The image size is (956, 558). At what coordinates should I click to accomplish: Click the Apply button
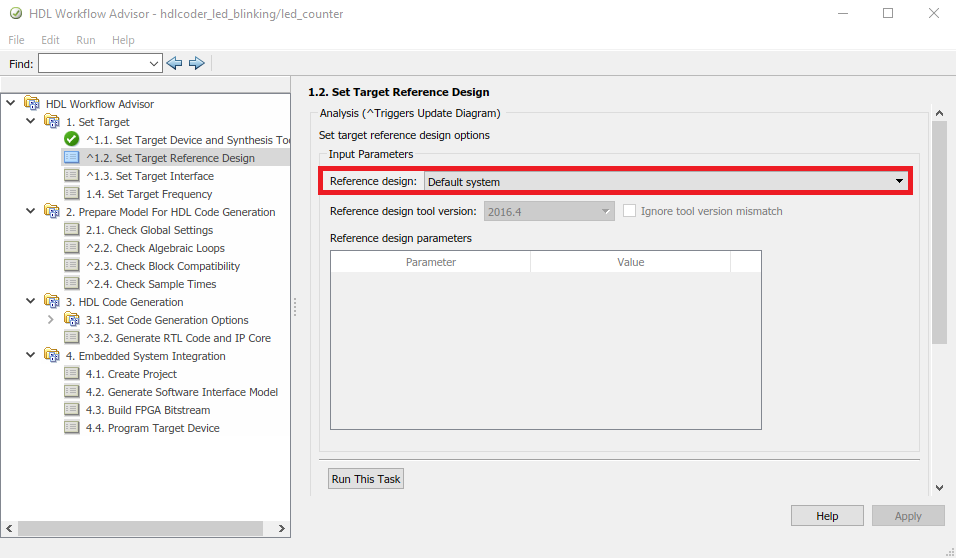[x=908, y=516]
